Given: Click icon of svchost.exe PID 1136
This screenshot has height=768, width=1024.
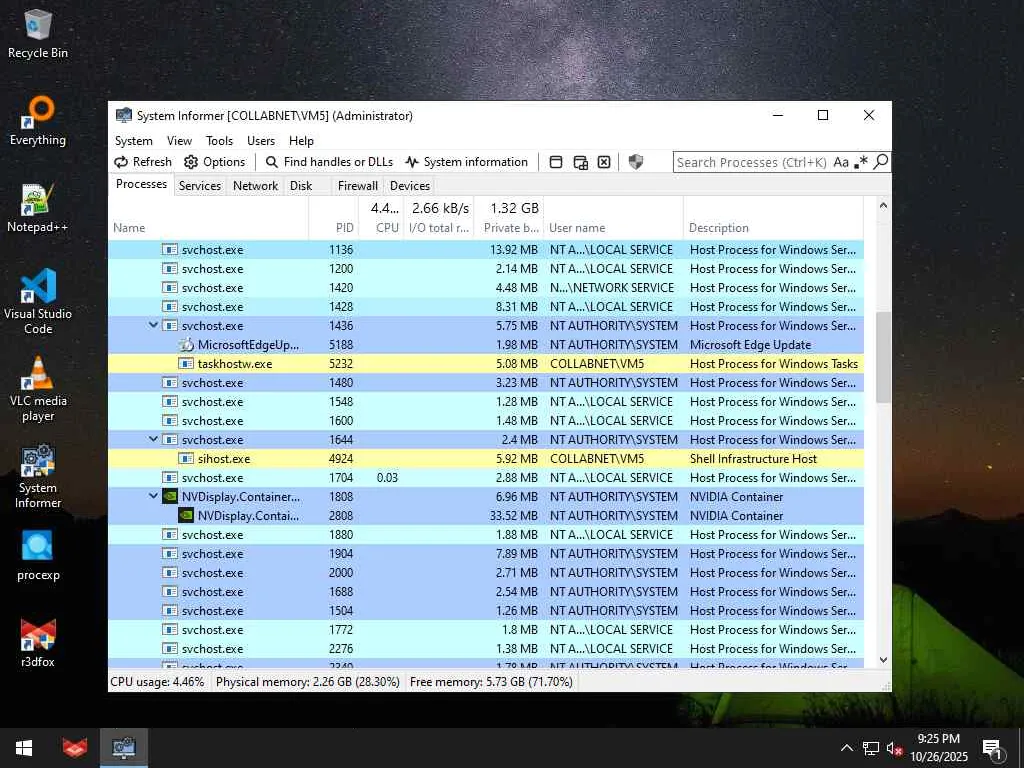Looking at the screenshot, I should (170, 249).
